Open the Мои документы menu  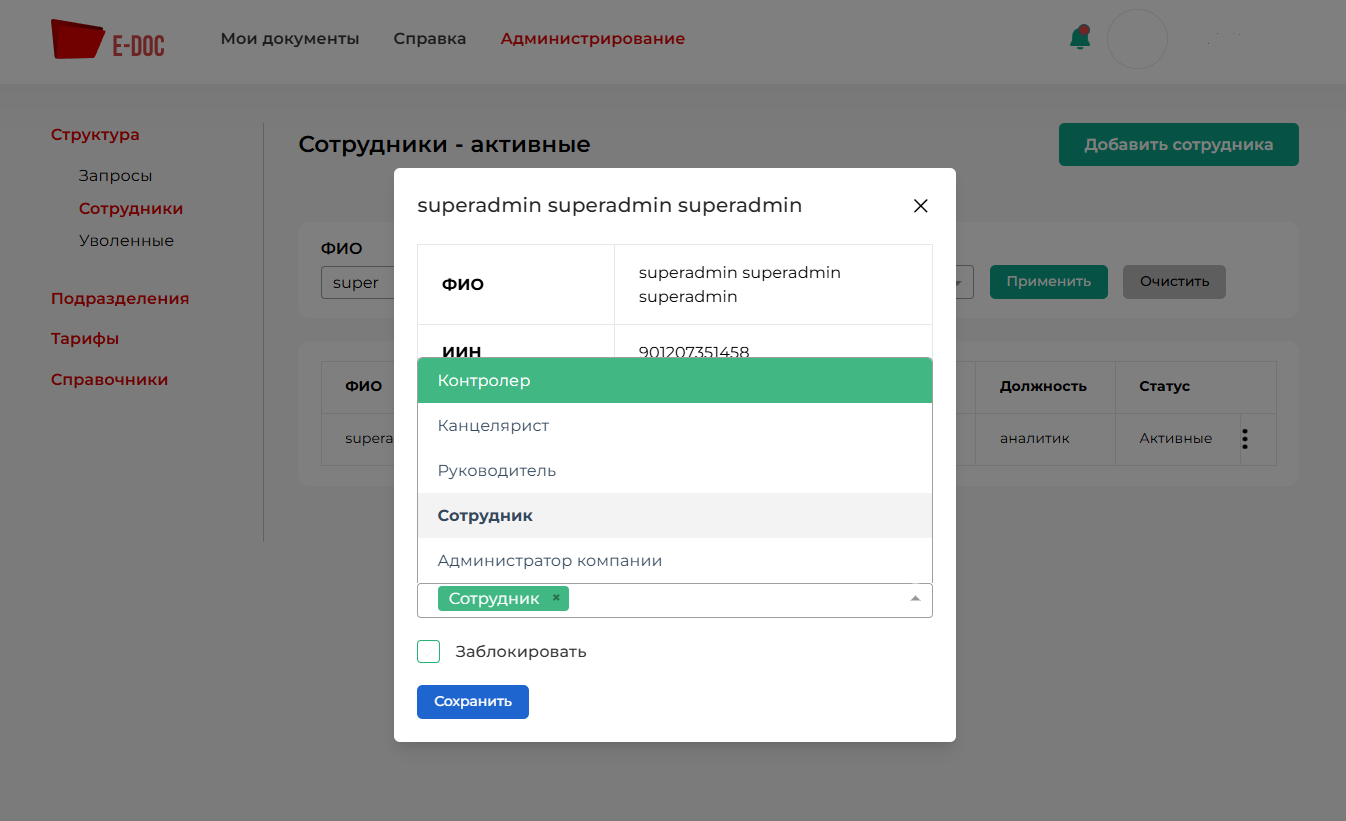(x=290, y=39)
